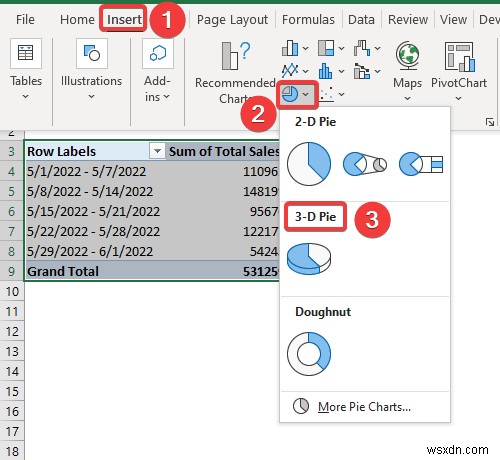Click the PivotChart icon
The width and height of the screenshot is (500, 460).
coord(459,57)
